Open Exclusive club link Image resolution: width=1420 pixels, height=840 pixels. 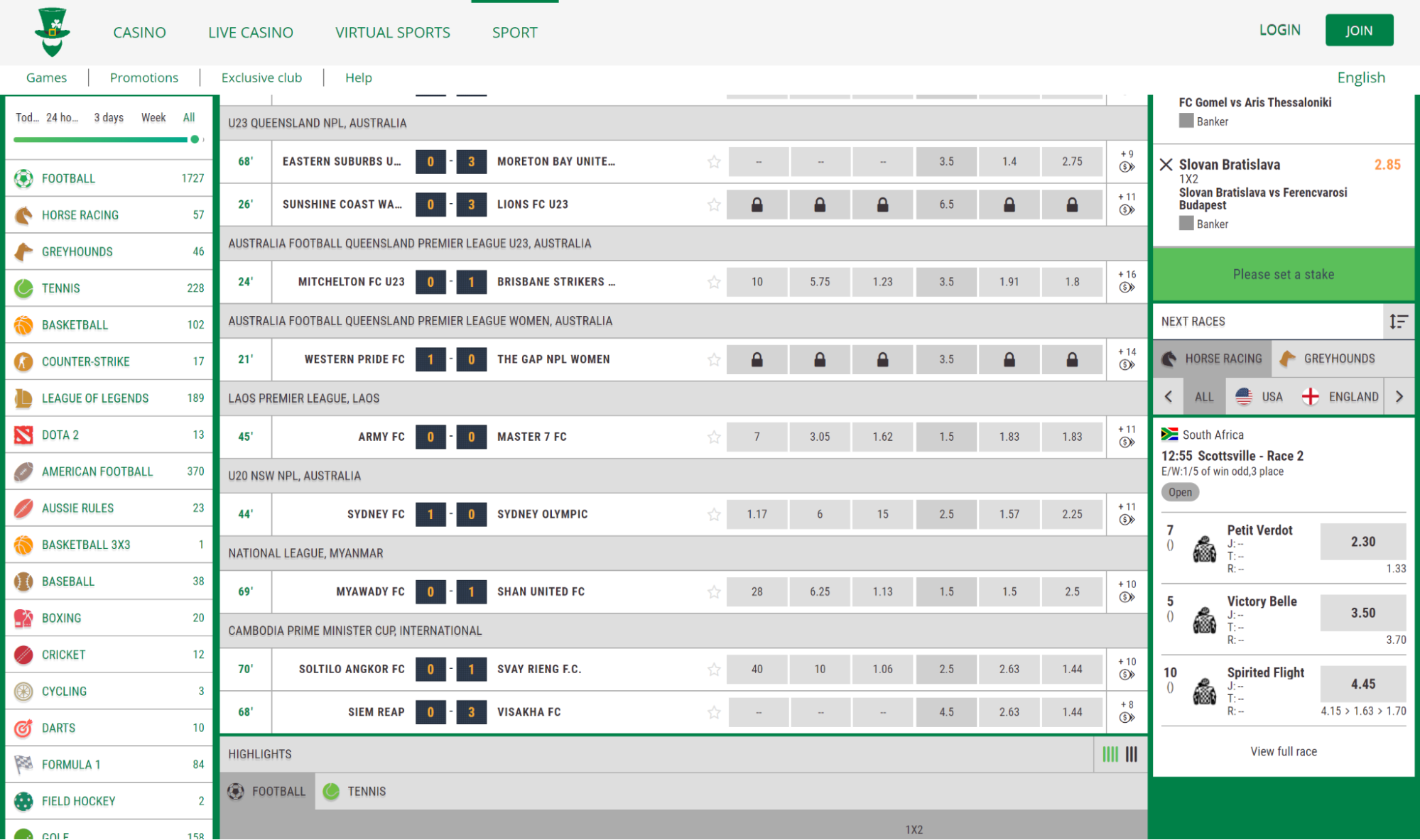(261, 77)
